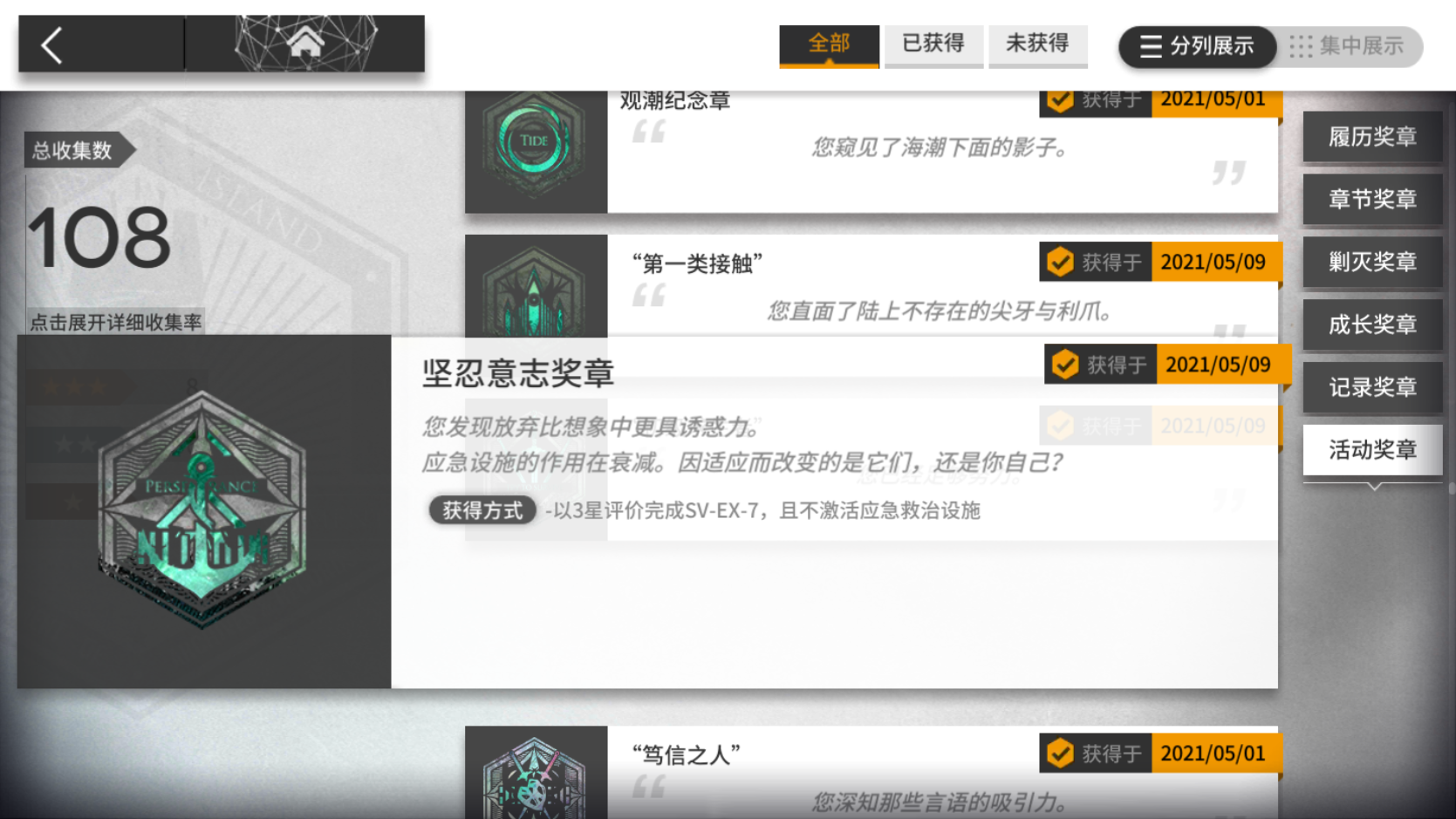Go to home via house icon
This screenshot has width=1456, height=819.
[x=305, y=42]
